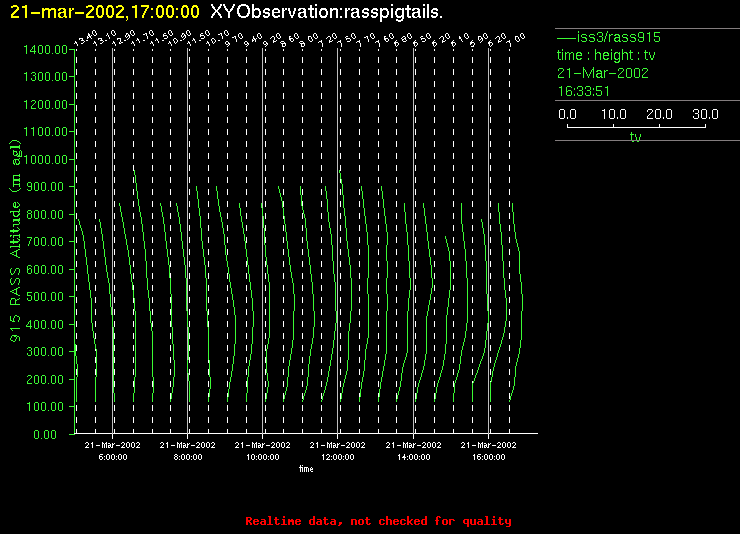Select the 6:00:00 time axis tick

tap(112, 455)
